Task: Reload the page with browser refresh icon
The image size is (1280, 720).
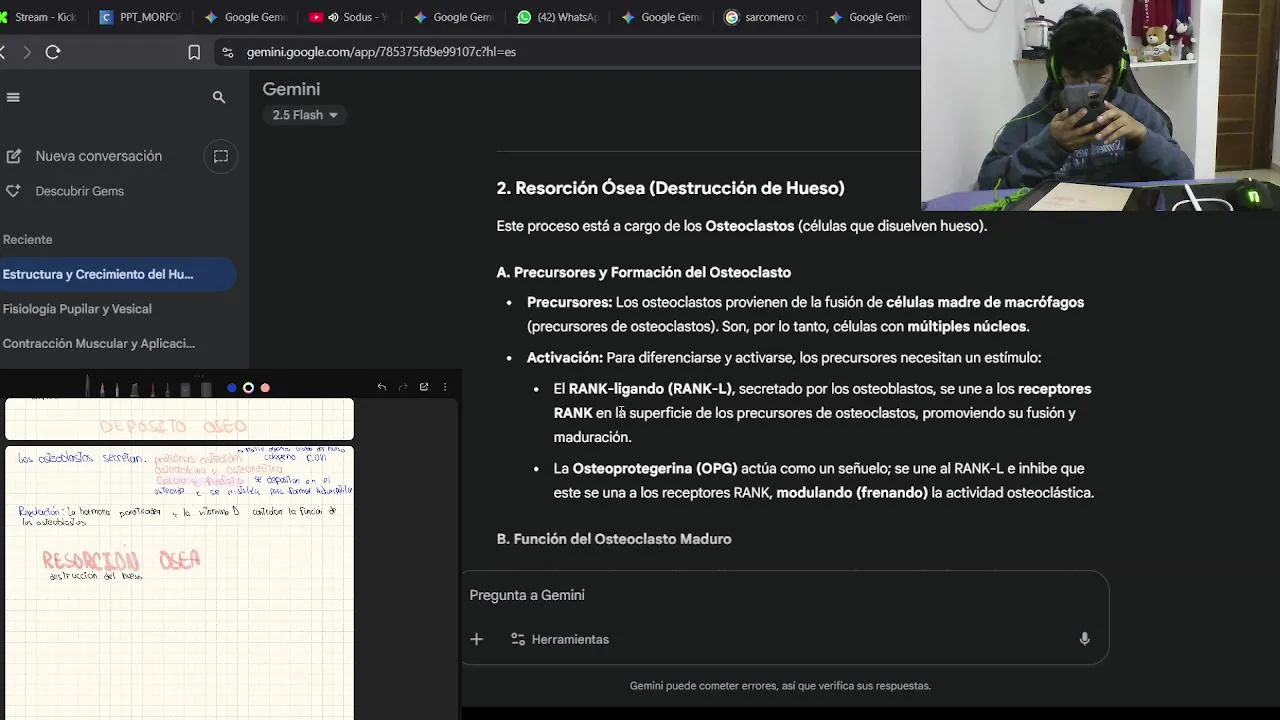Action: (x=53, y=52)
